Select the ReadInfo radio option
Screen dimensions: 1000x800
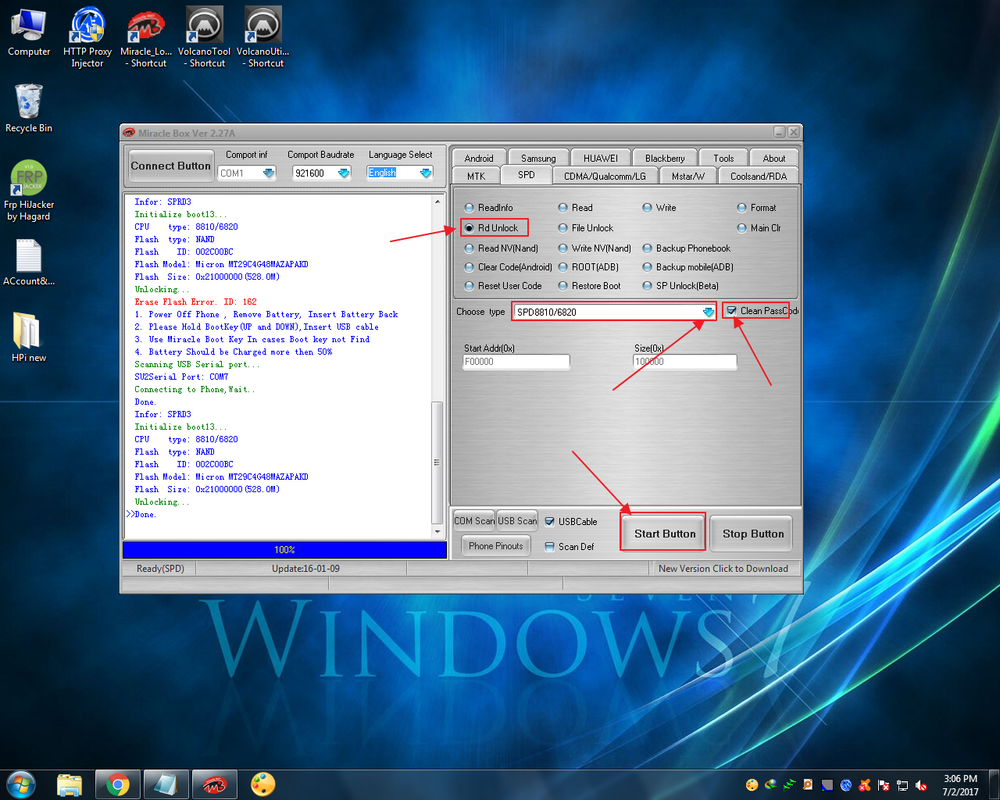pyautogui.click(x=489, y=207)
